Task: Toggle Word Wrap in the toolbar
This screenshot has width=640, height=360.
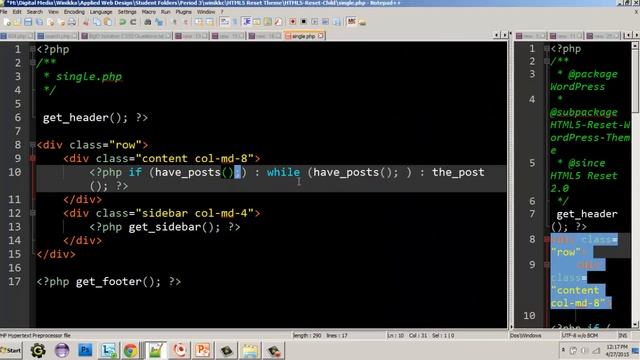Action: [224, 22]
